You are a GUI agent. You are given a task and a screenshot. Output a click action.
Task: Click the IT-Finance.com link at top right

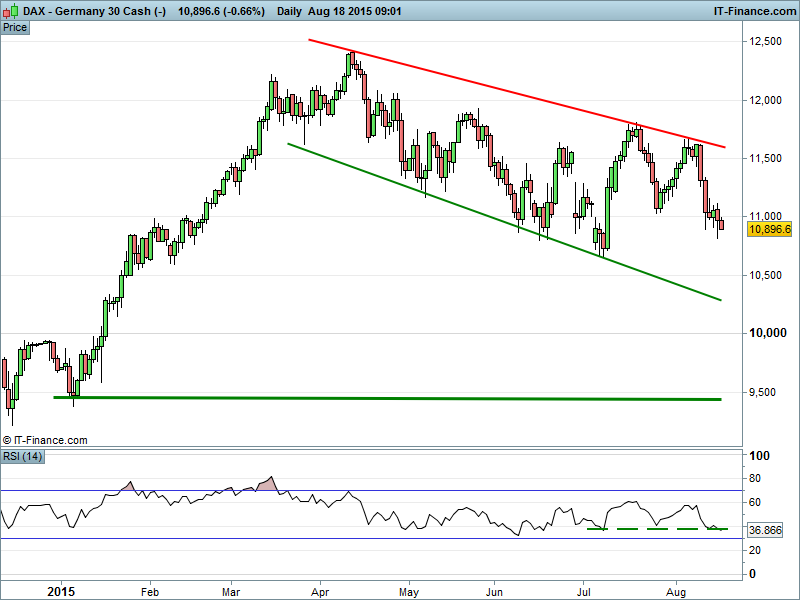(753, 11)
